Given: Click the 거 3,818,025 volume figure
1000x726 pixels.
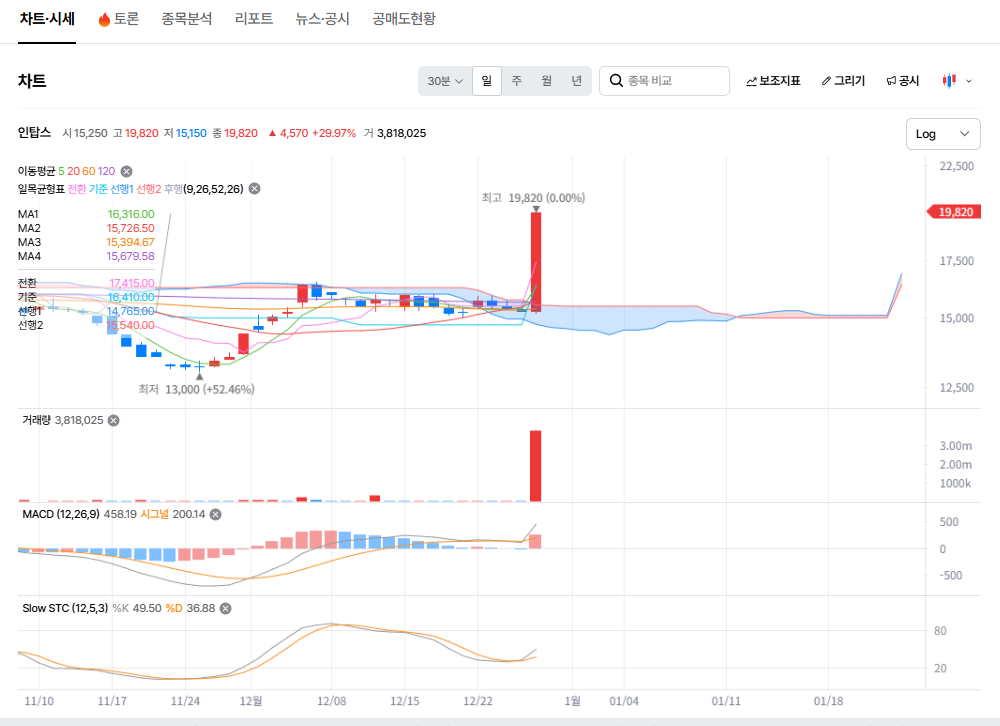Looking at the screenshot, I should [395, 133].
